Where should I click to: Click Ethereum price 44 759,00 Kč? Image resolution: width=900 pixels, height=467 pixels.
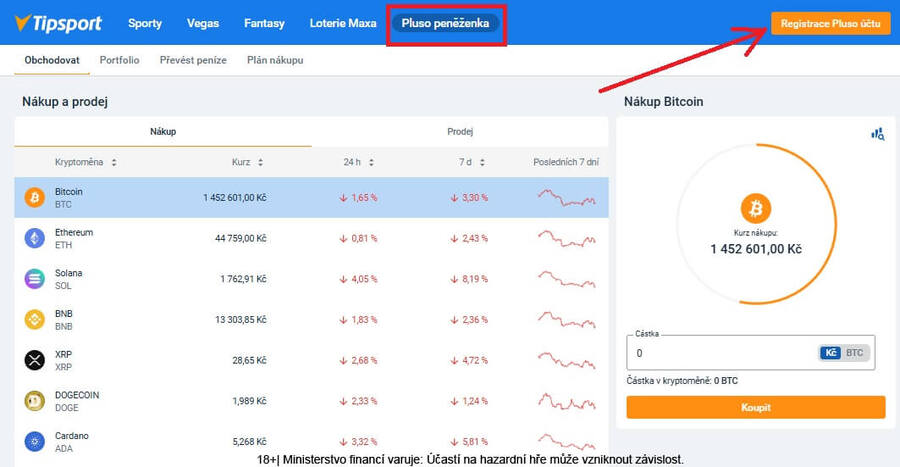click(240, 238)
